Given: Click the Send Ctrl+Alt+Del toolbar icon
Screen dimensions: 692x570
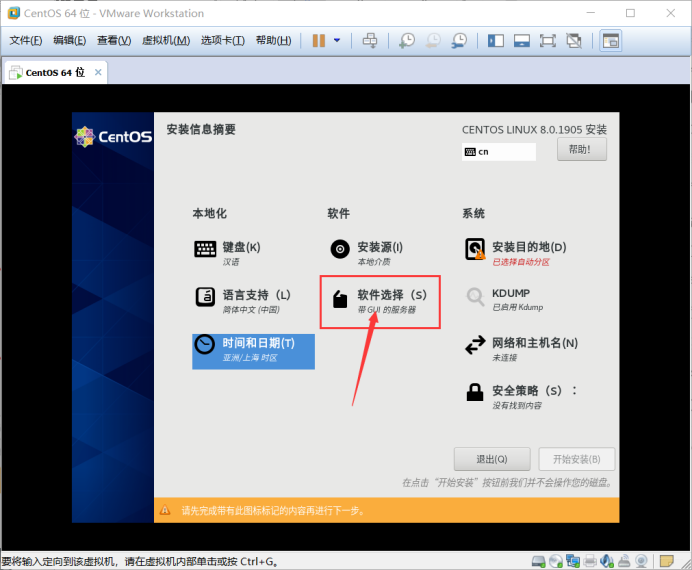Looking at the screenshot, I should [x=370, y=41].
